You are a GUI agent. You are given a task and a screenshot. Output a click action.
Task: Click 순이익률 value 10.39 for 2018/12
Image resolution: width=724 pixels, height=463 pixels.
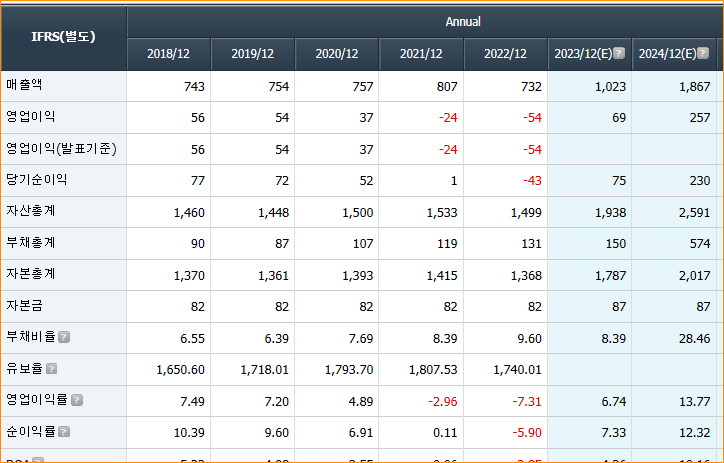point(189,433)
